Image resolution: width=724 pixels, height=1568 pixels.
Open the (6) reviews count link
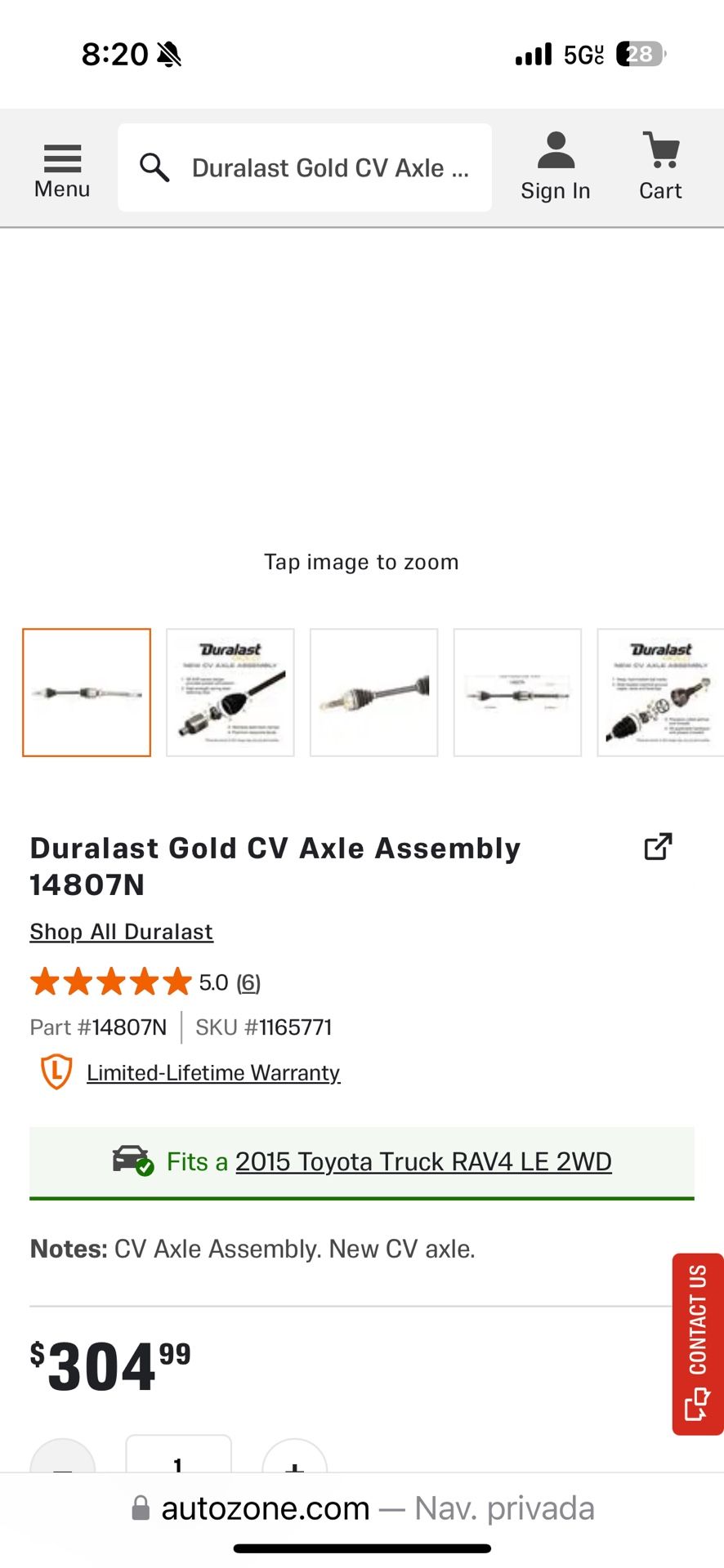pyautogui.click(x=248, y=982)
